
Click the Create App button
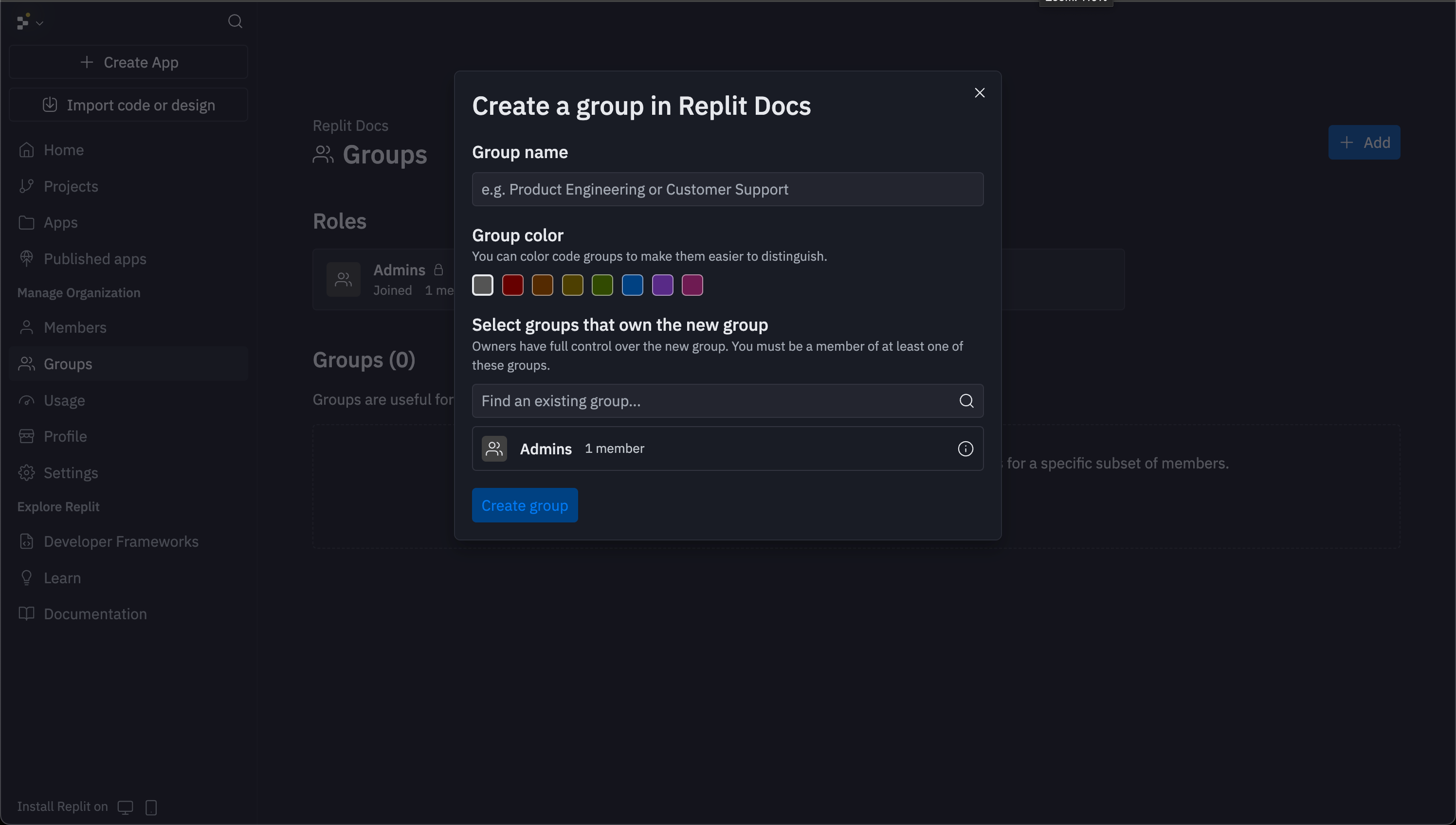(x=128, y=62)
